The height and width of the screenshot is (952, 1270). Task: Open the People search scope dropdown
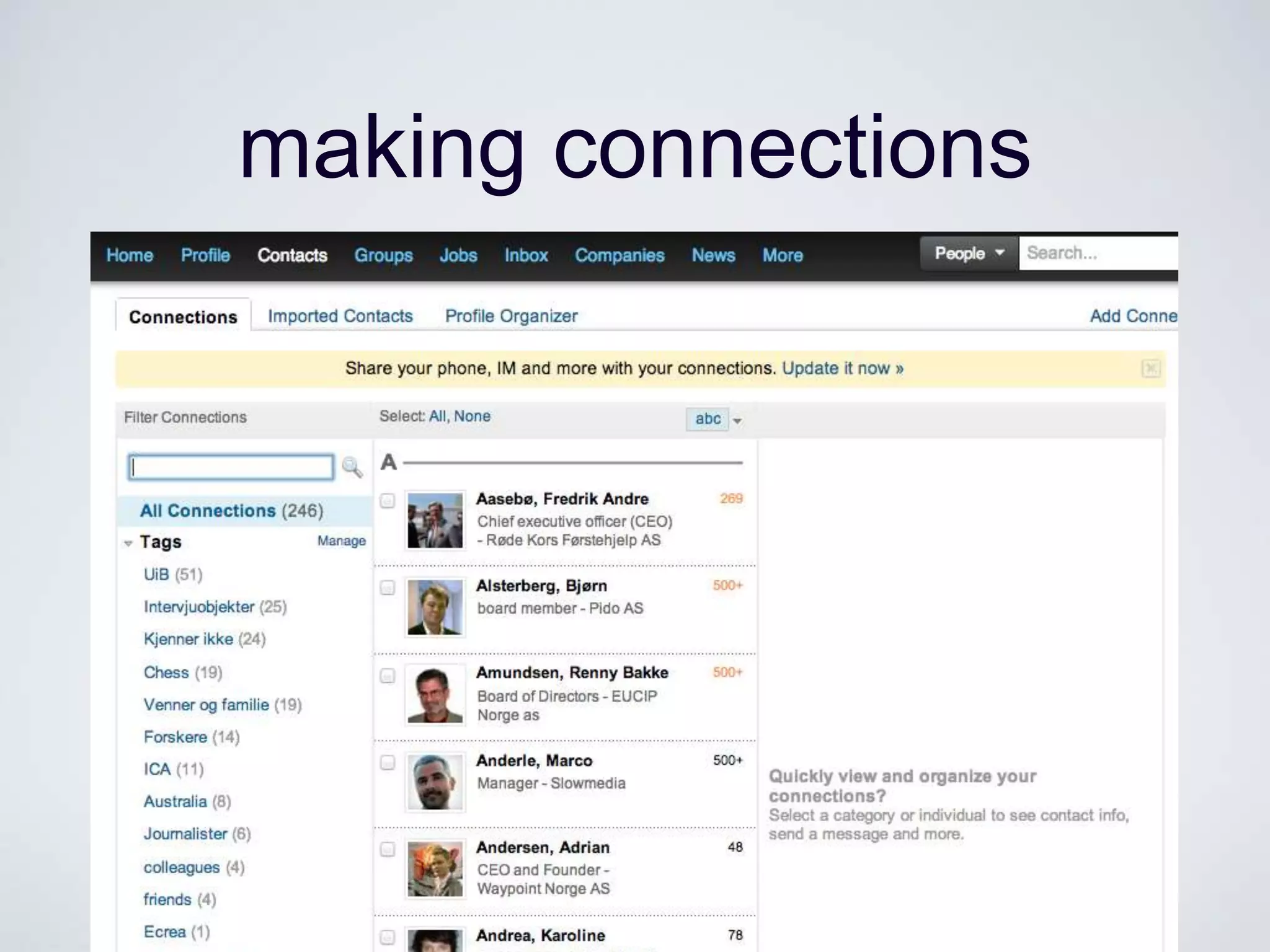point(969,253)
